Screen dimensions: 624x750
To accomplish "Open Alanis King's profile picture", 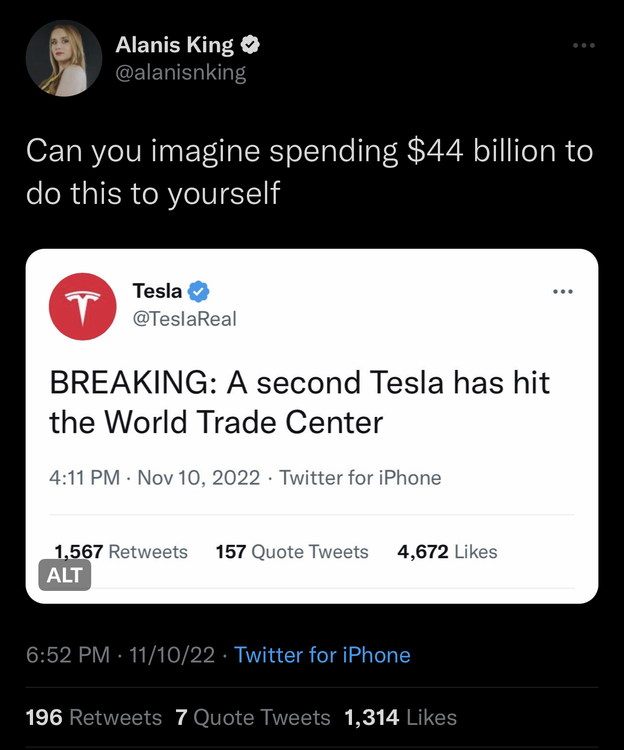I will tap(64, 58).
